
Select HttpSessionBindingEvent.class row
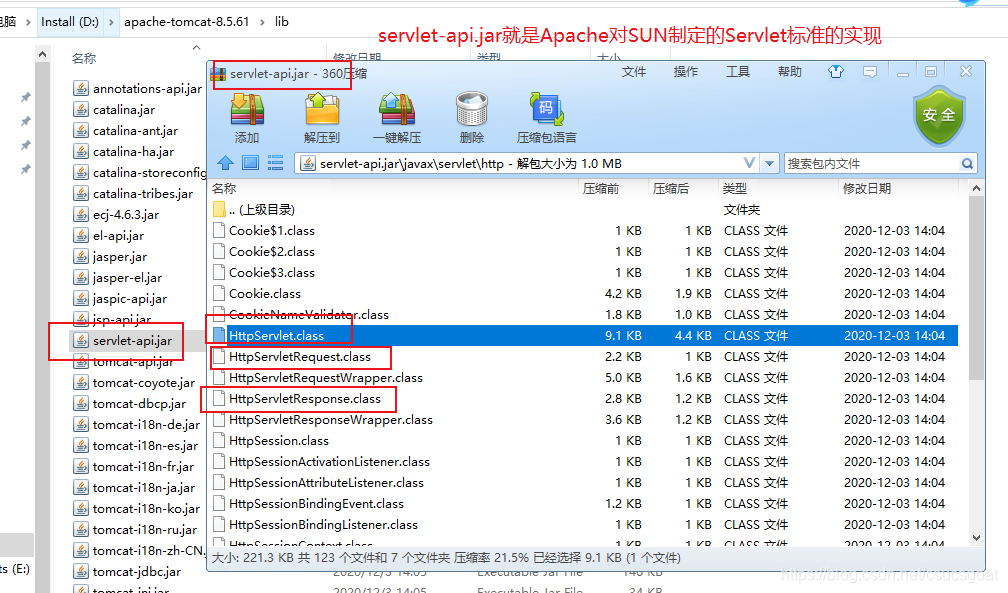(x=584, y=504)
